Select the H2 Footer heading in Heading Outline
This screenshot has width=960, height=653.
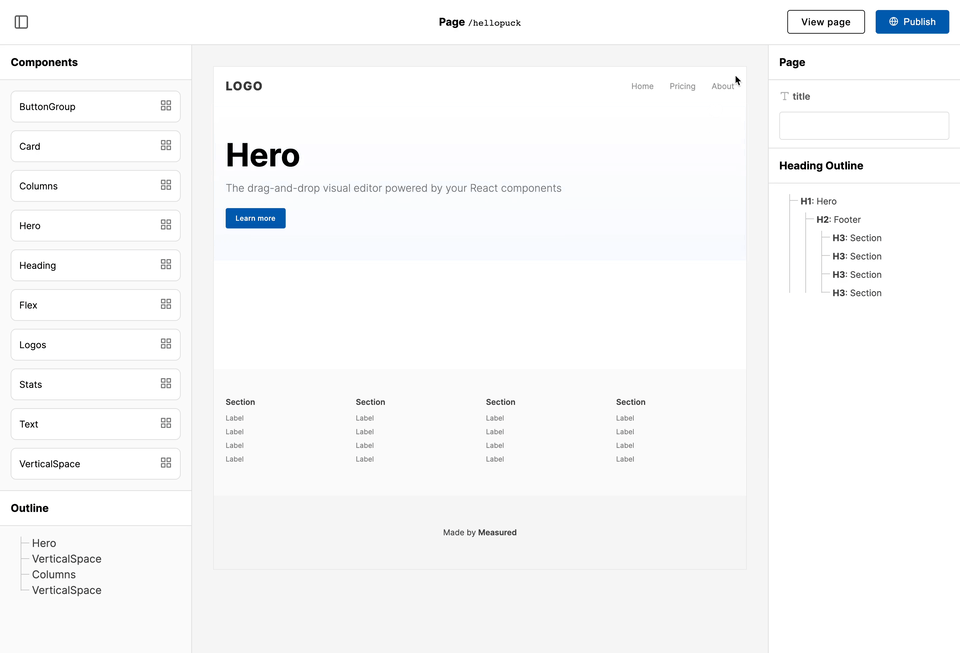pos(840,219)
